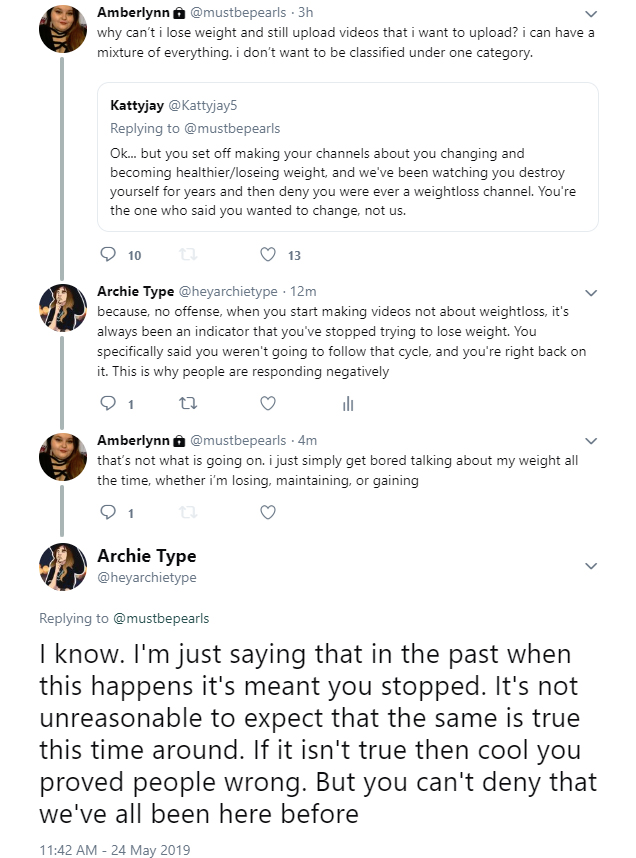Like Amberlynn's 4m reply tweet
636x858 pixels.
click(x=268, y=512)
